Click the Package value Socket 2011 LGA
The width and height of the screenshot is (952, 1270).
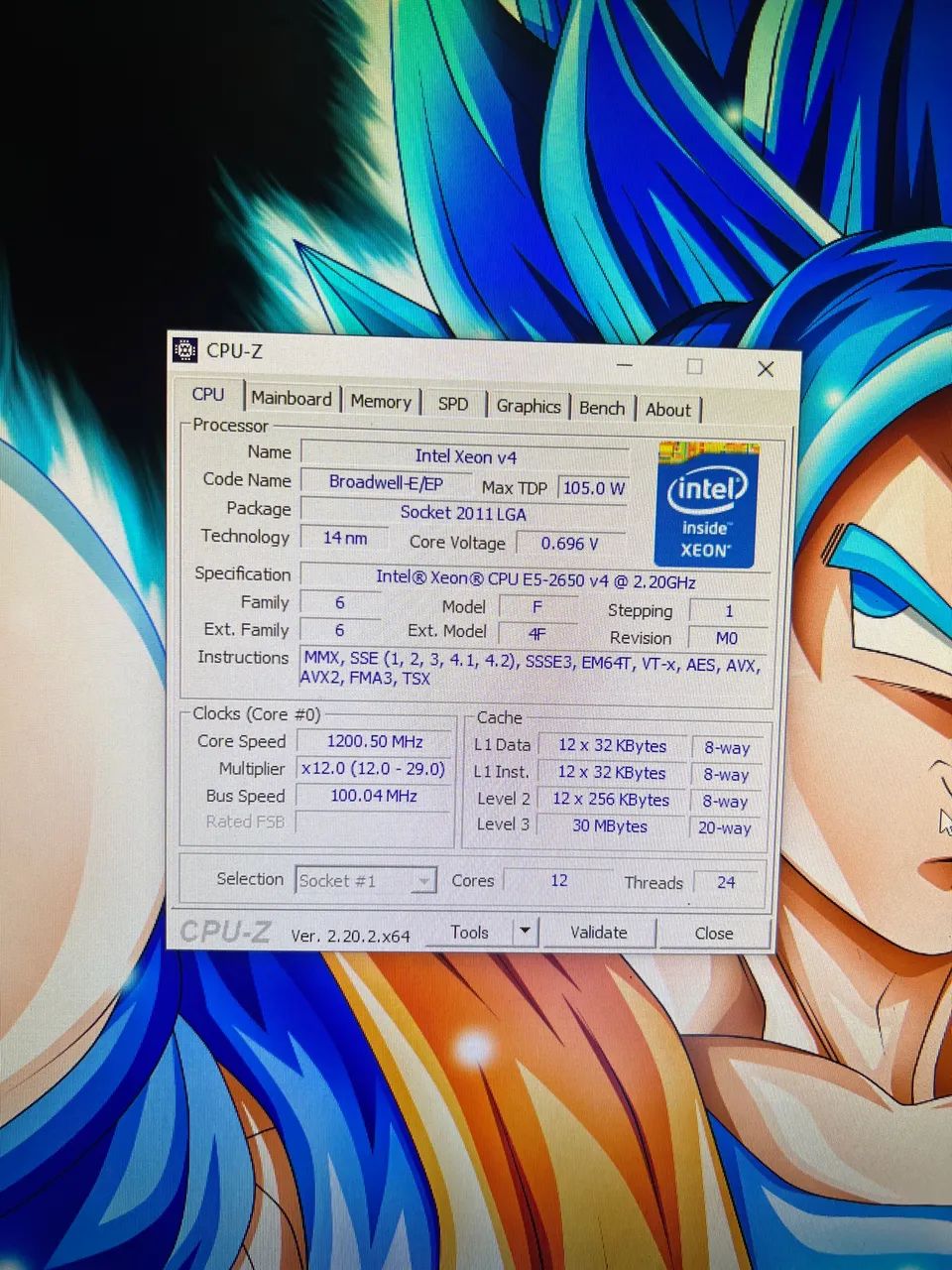[x=464, y=513]
